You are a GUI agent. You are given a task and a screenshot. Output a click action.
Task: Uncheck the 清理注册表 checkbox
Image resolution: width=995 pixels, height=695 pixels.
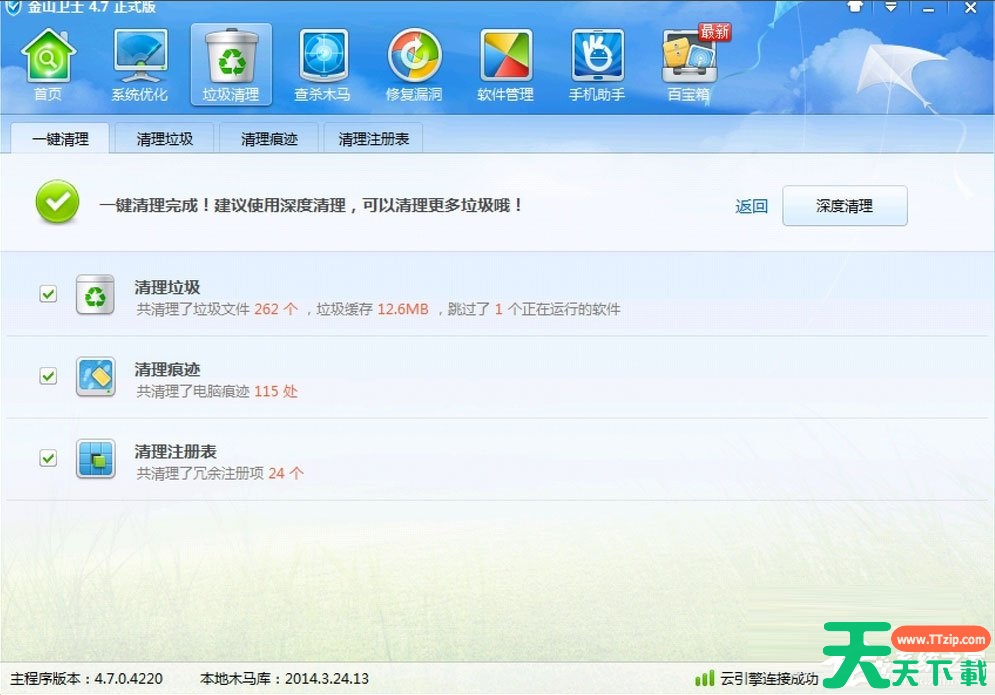click(x=48, y=458)
